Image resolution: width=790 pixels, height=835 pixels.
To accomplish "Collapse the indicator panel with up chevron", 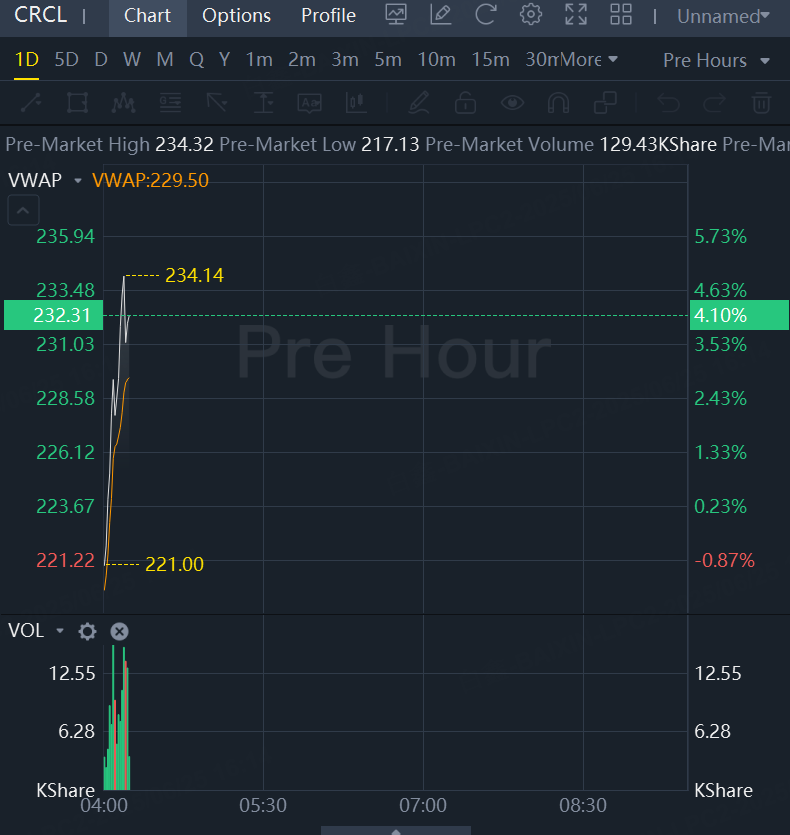I will 24,210.
